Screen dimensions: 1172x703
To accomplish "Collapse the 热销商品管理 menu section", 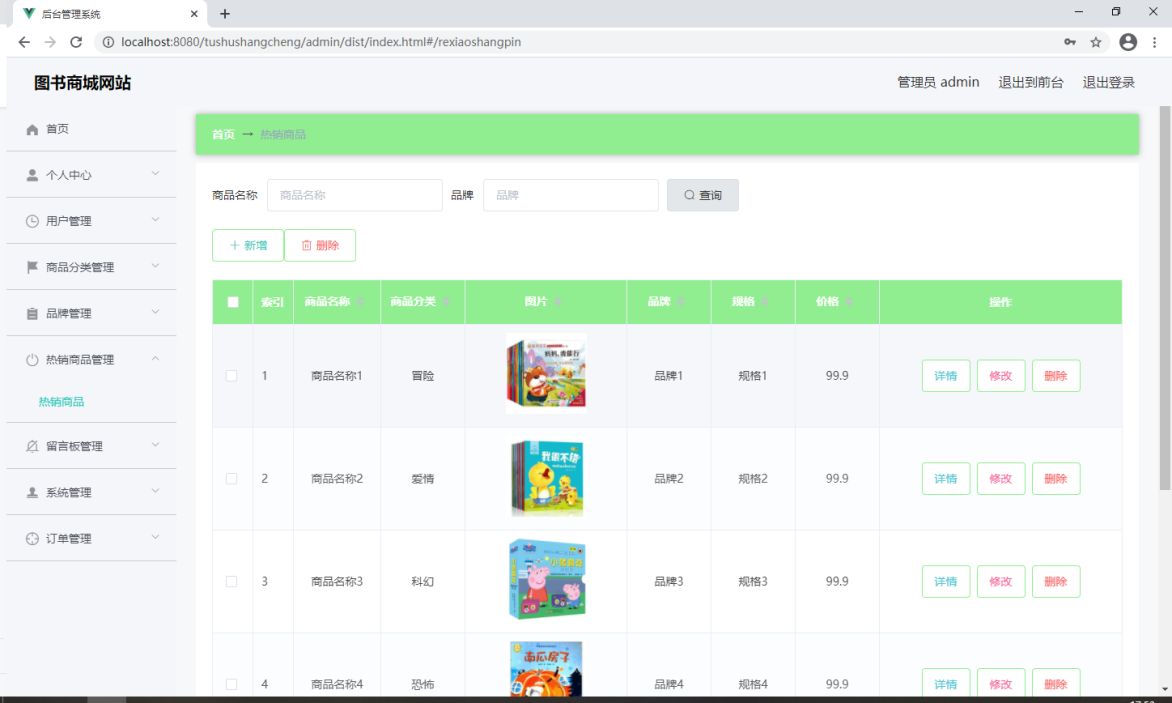I will [90, 360].
